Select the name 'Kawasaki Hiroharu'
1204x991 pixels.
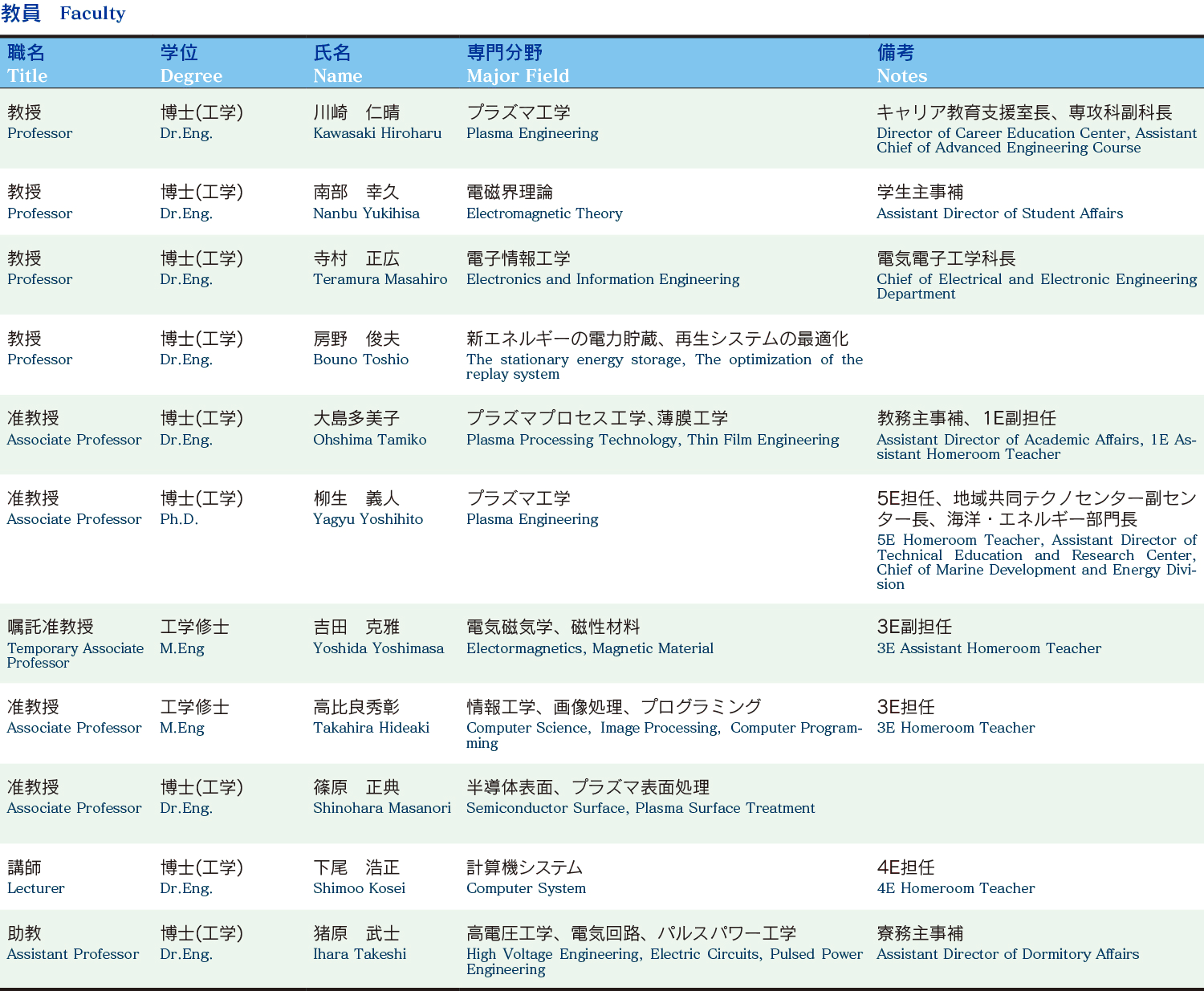click(x=377, y=133)
